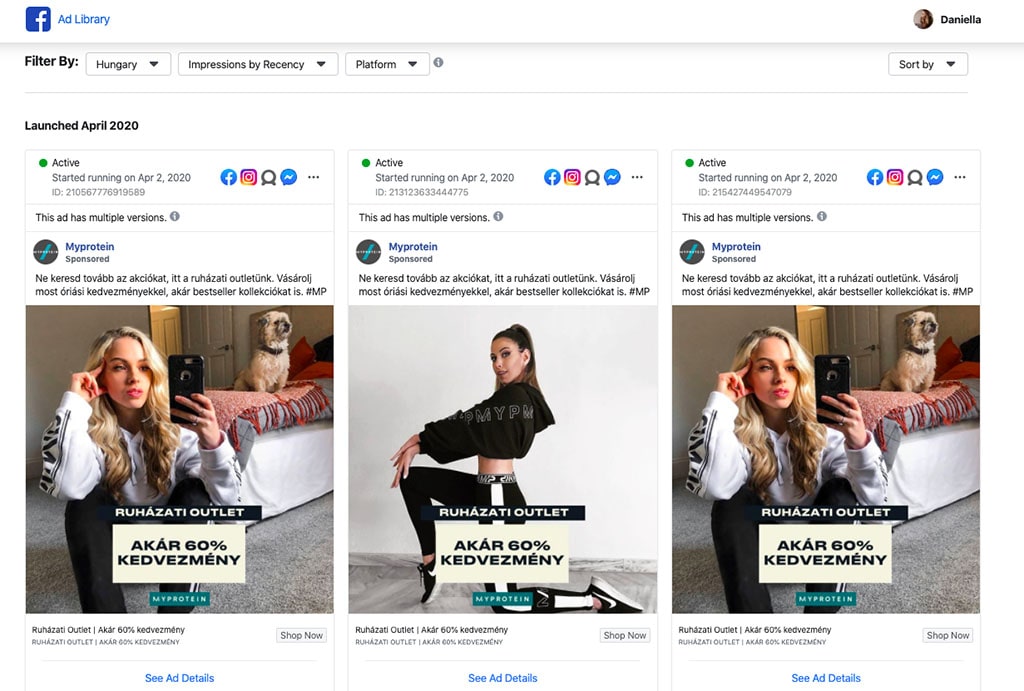This screenshot has width=1024, height=691.
Task: Click the Daniella profile name
Action: (960, 20)
